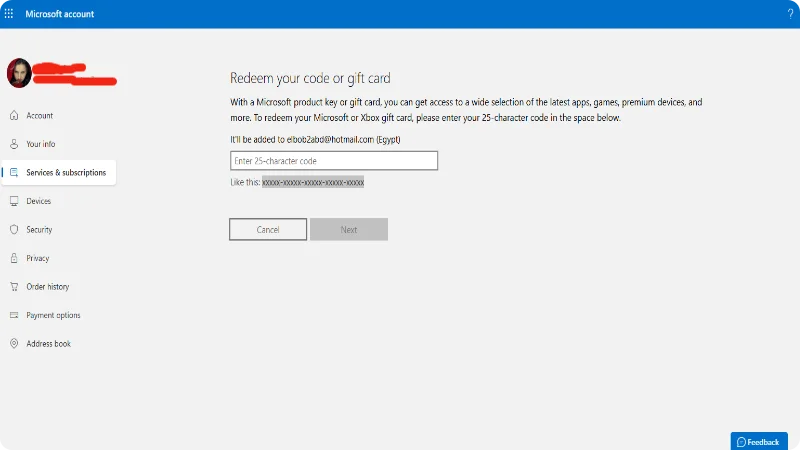
Task: Open the Devices label
Action: coord(39,201)
